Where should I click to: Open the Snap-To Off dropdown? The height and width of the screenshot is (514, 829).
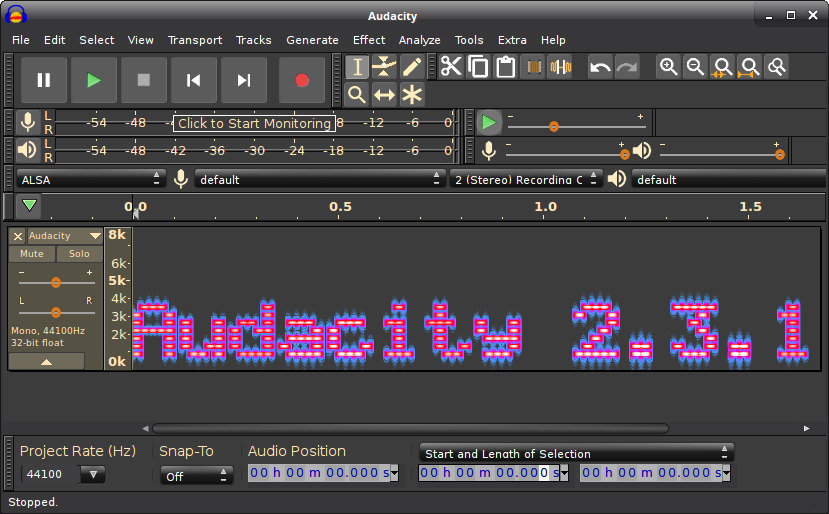coord(197,476)
